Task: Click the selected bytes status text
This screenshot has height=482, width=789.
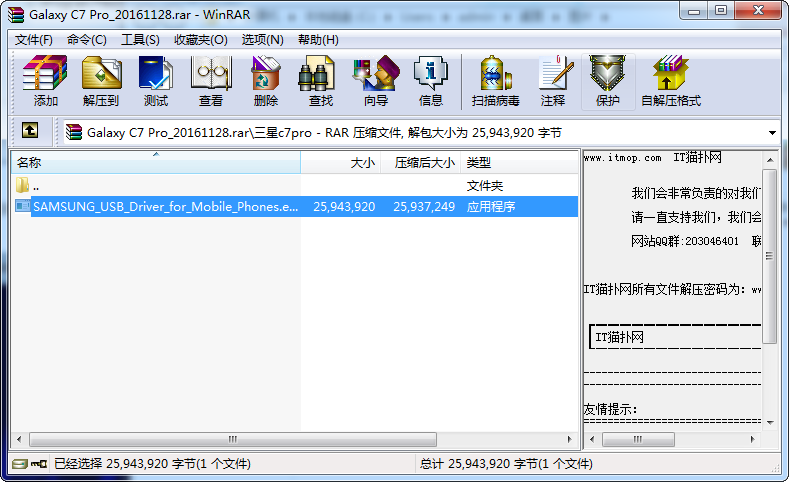Action: (152, 463)
